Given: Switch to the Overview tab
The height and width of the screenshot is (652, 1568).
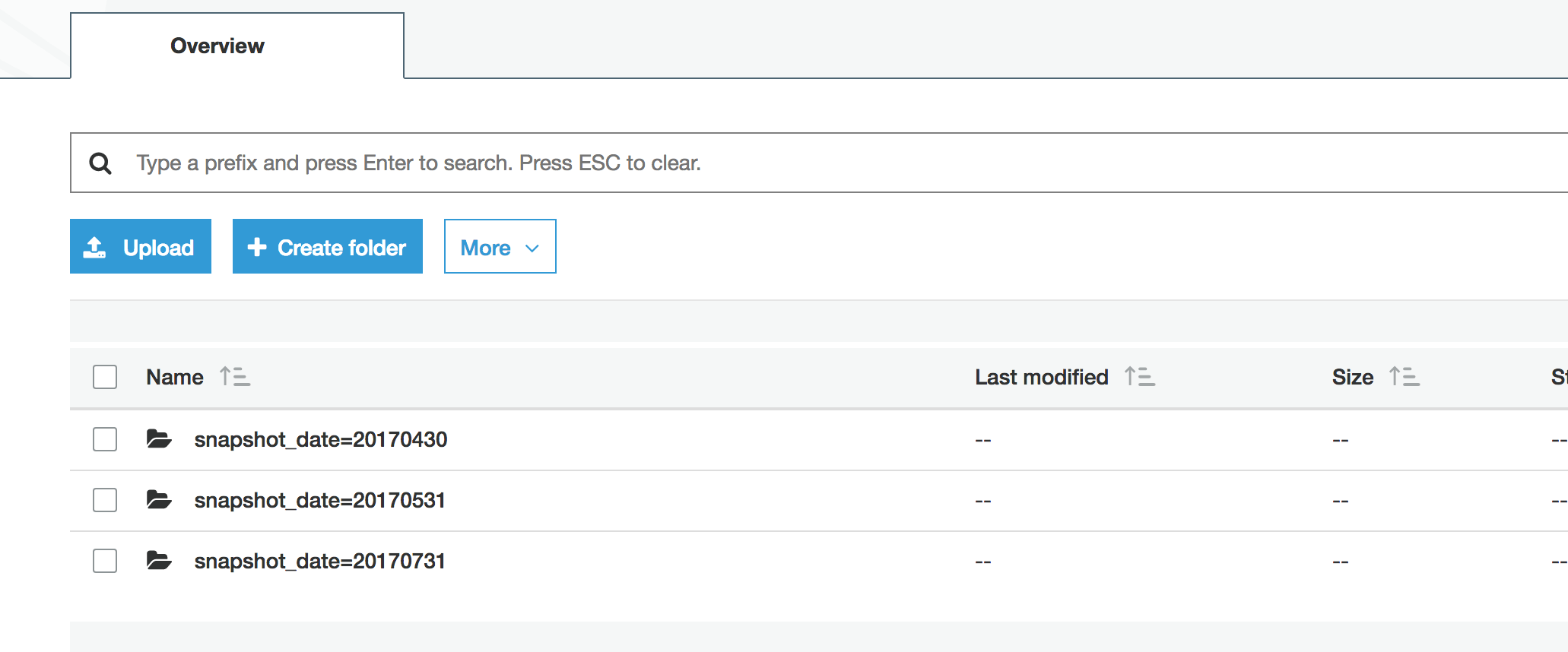Looking at the screenshot, I should tap(217, 46).
